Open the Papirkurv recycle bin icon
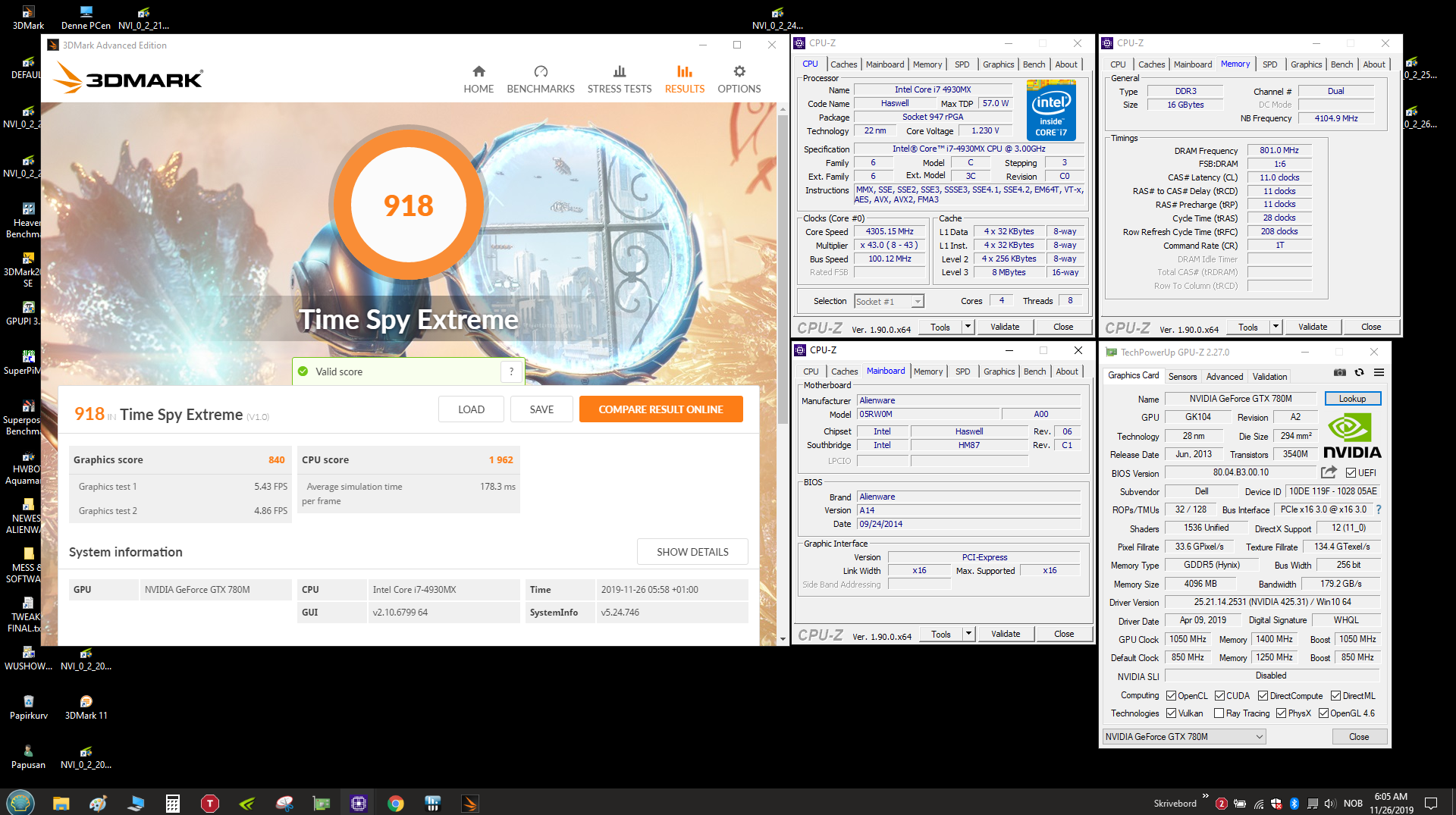Image resolution: width=1456 pixels, height=815 pixels. (28, 707)
